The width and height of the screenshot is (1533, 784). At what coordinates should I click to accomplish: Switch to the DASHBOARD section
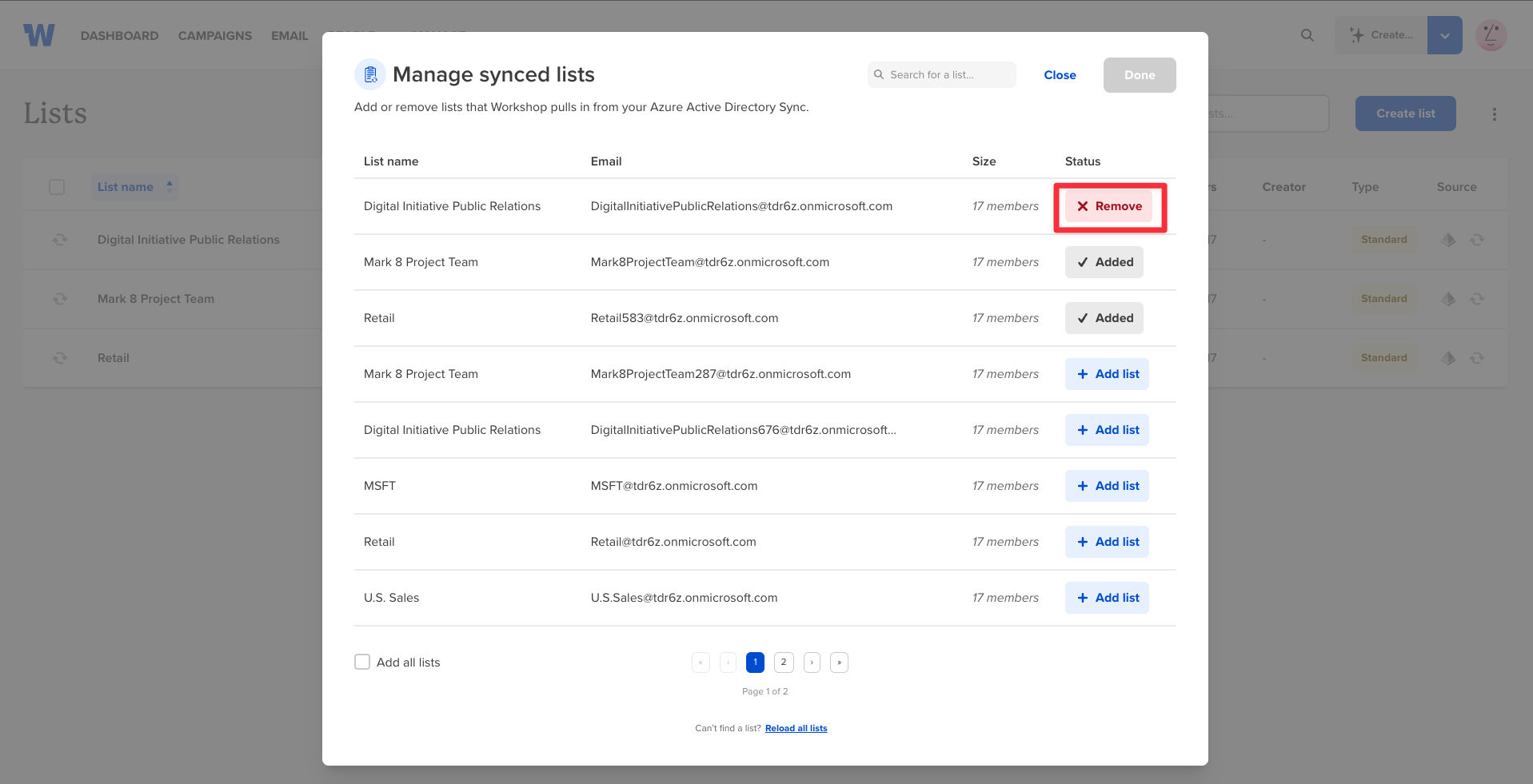tap(118, 35)
